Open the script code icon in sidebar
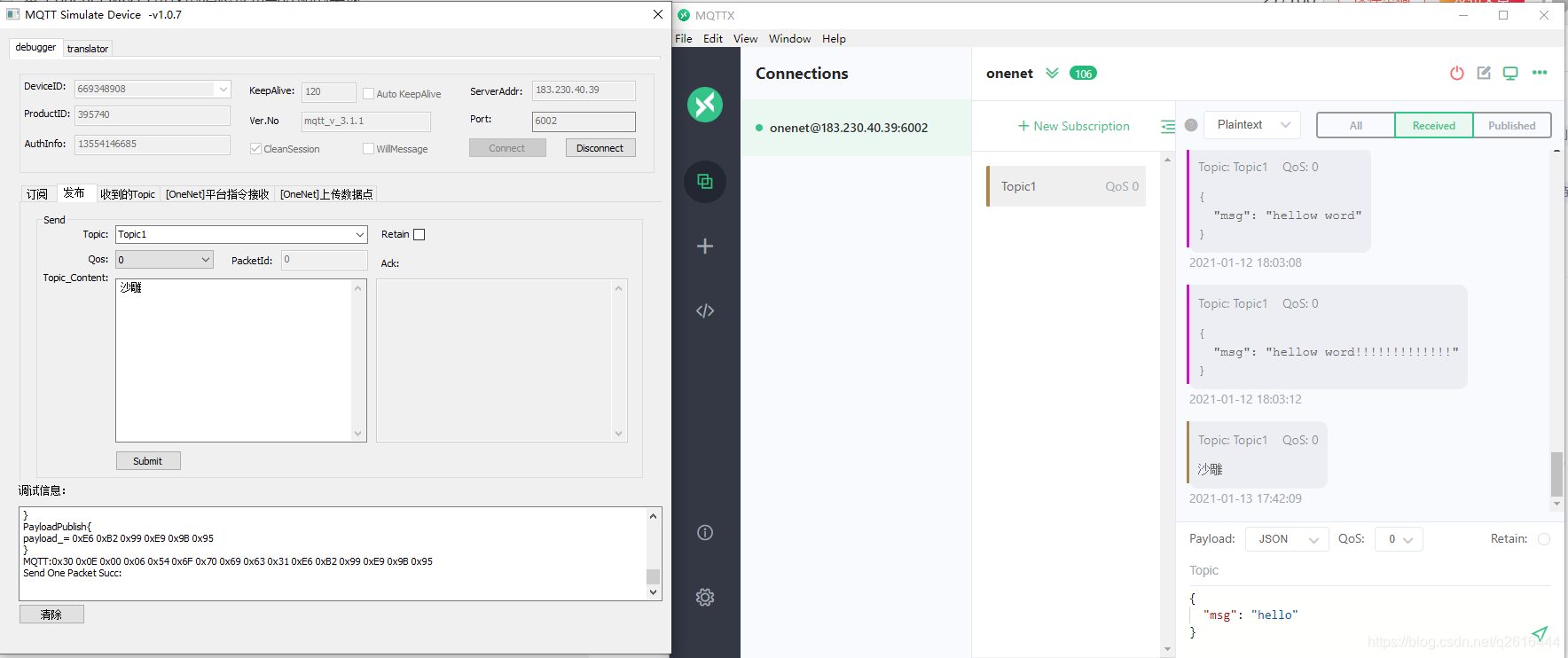This screenshot has height=658, width=1568. click(705, 310)
